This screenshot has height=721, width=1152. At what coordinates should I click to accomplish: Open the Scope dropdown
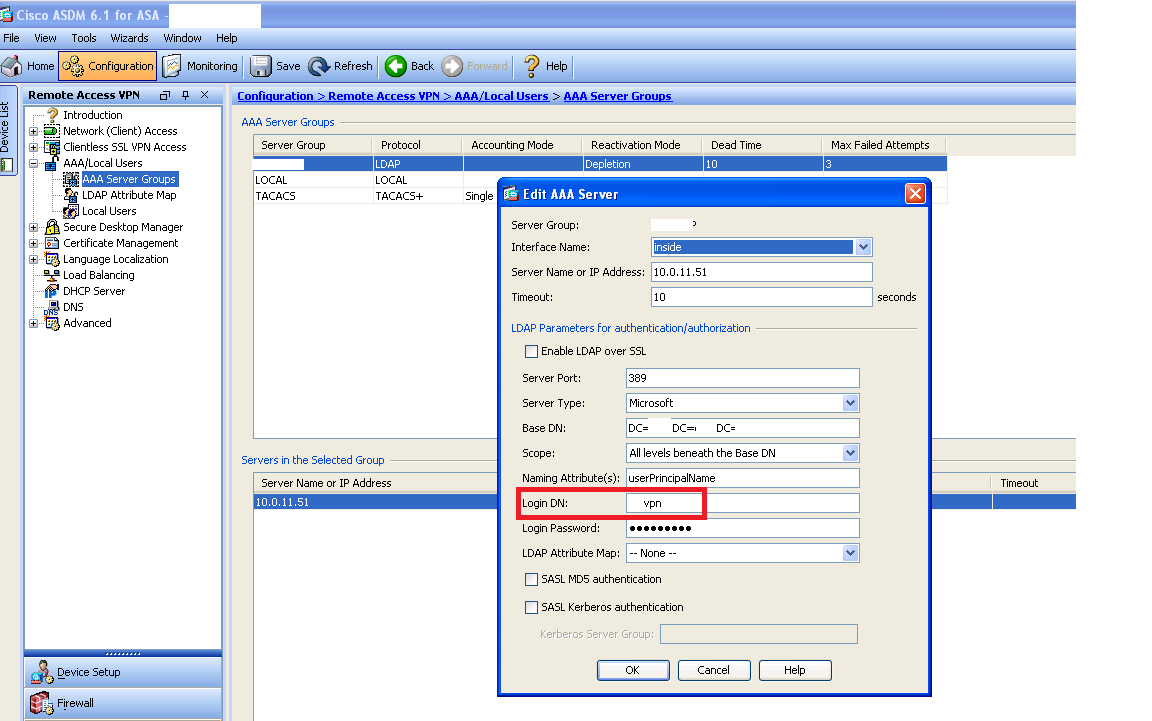[x=850, y=453]
